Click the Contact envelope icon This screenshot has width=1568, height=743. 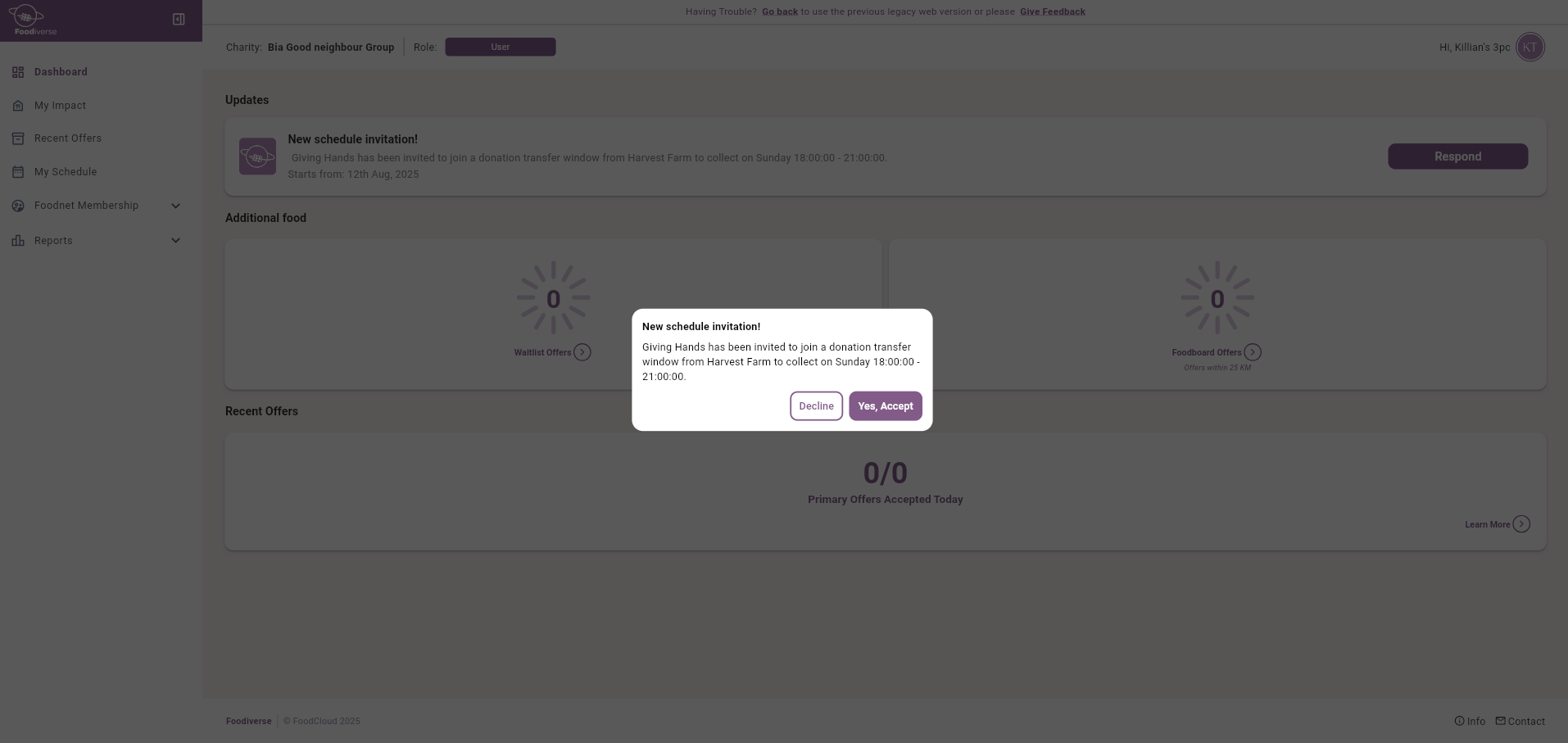click(x=1500, y=721)
